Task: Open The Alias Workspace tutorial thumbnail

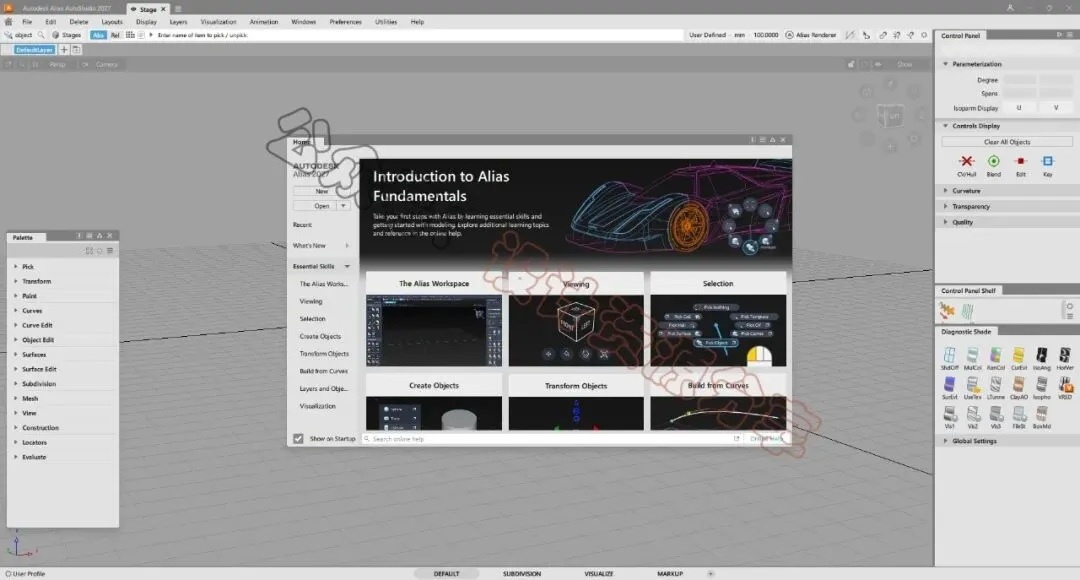Action: [x=434, y=331]
